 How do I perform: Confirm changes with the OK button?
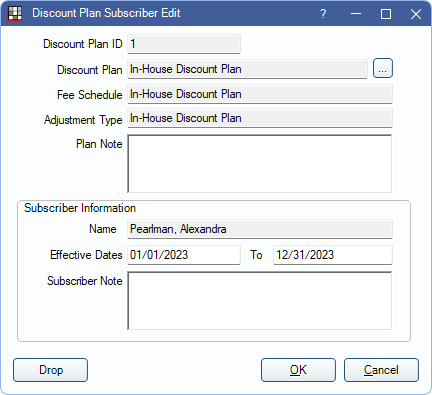coord(298,370)
